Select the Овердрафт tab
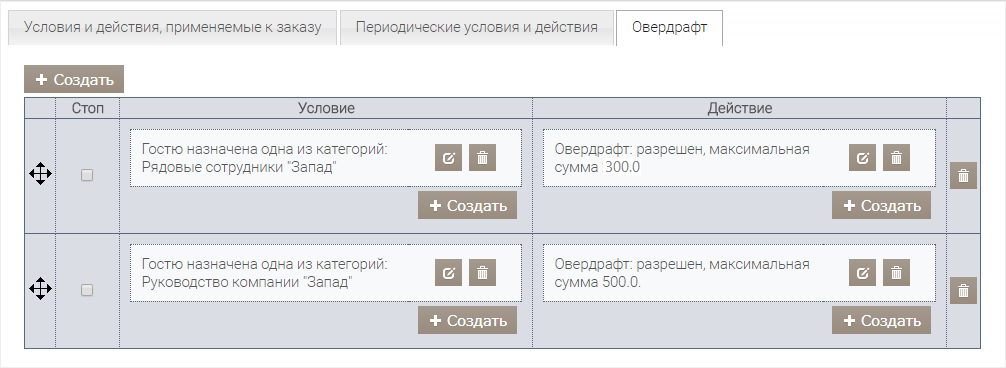This screenshot has width=1006, height=368. tap(669, 28)
